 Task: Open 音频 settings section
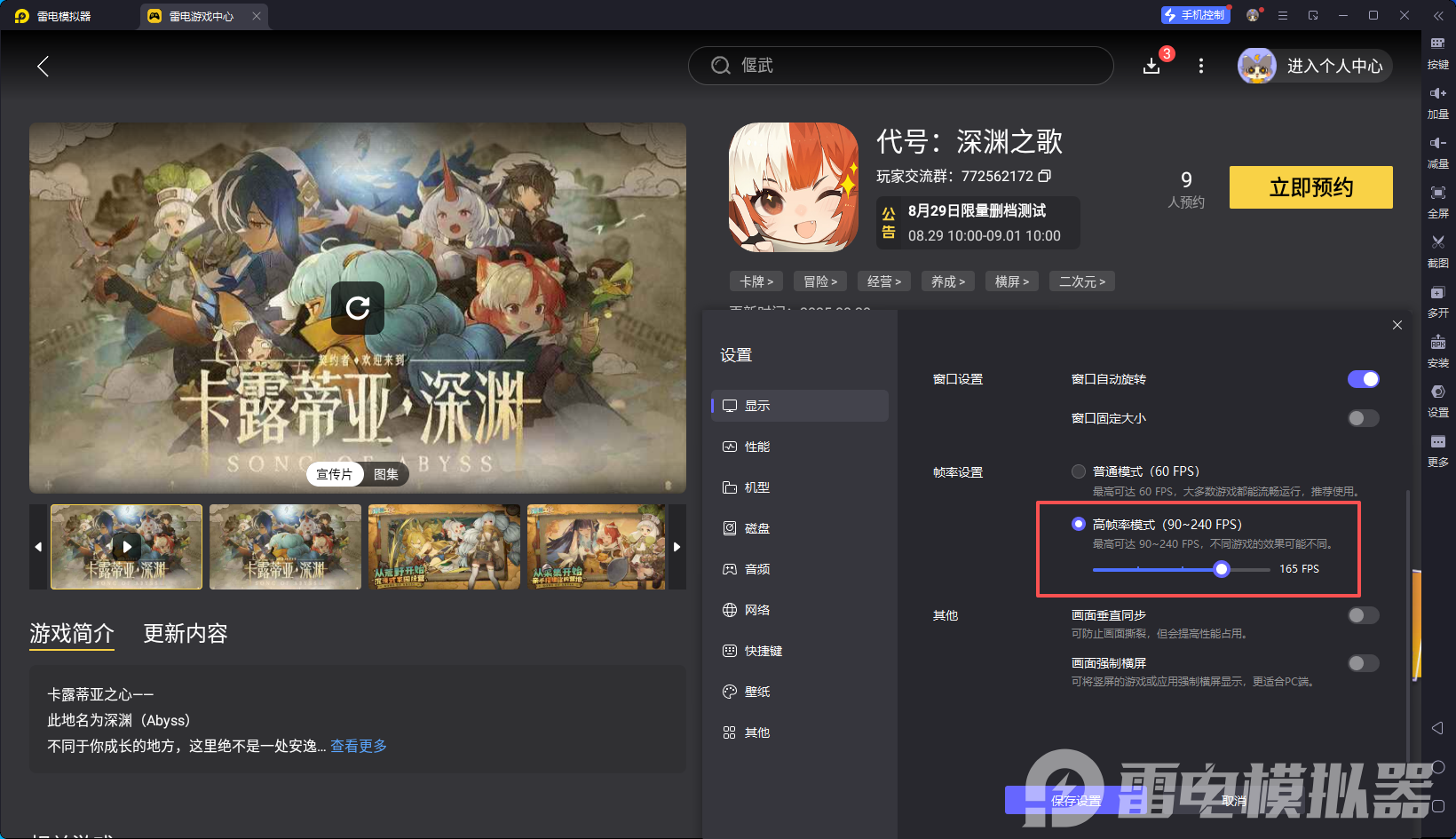(x=800, y=569)
